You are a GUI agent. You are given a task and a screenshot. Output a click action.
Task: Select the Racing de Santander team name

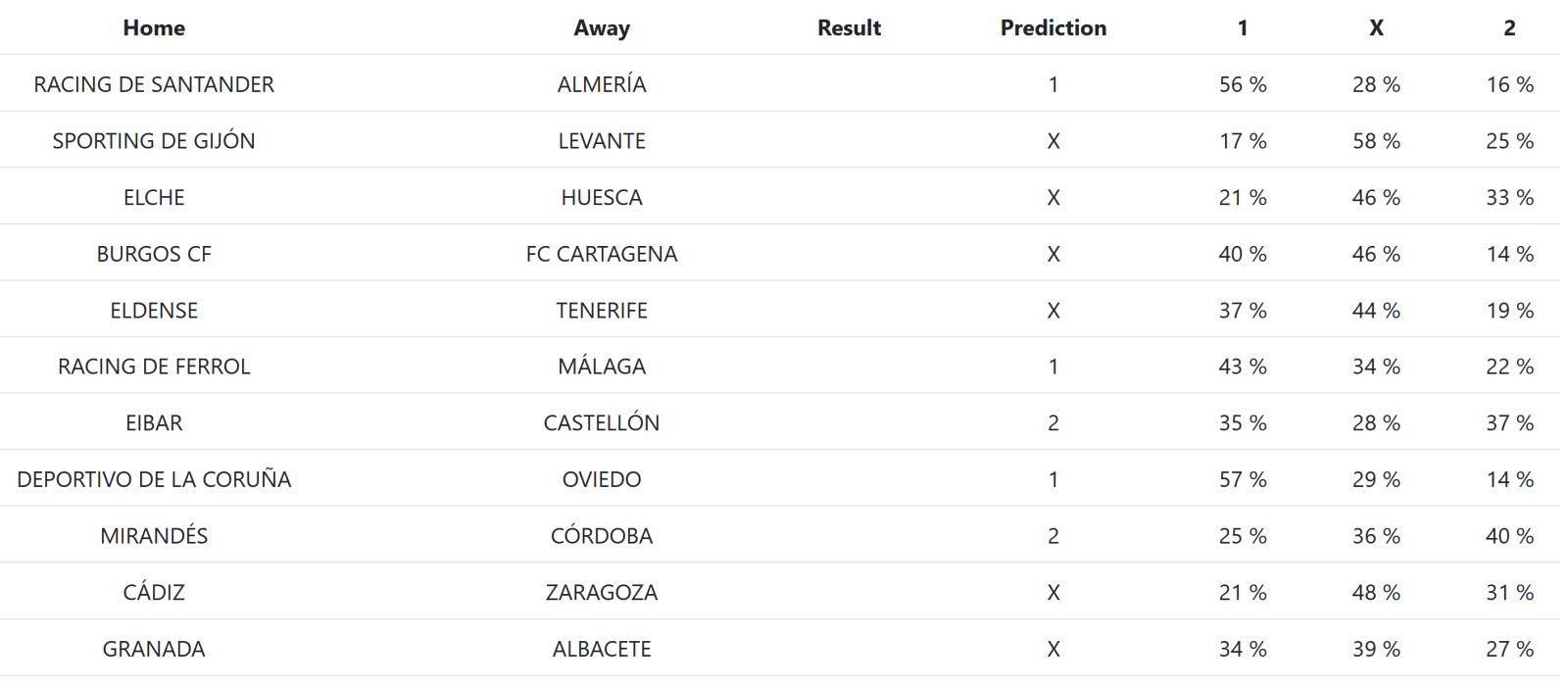154,84
